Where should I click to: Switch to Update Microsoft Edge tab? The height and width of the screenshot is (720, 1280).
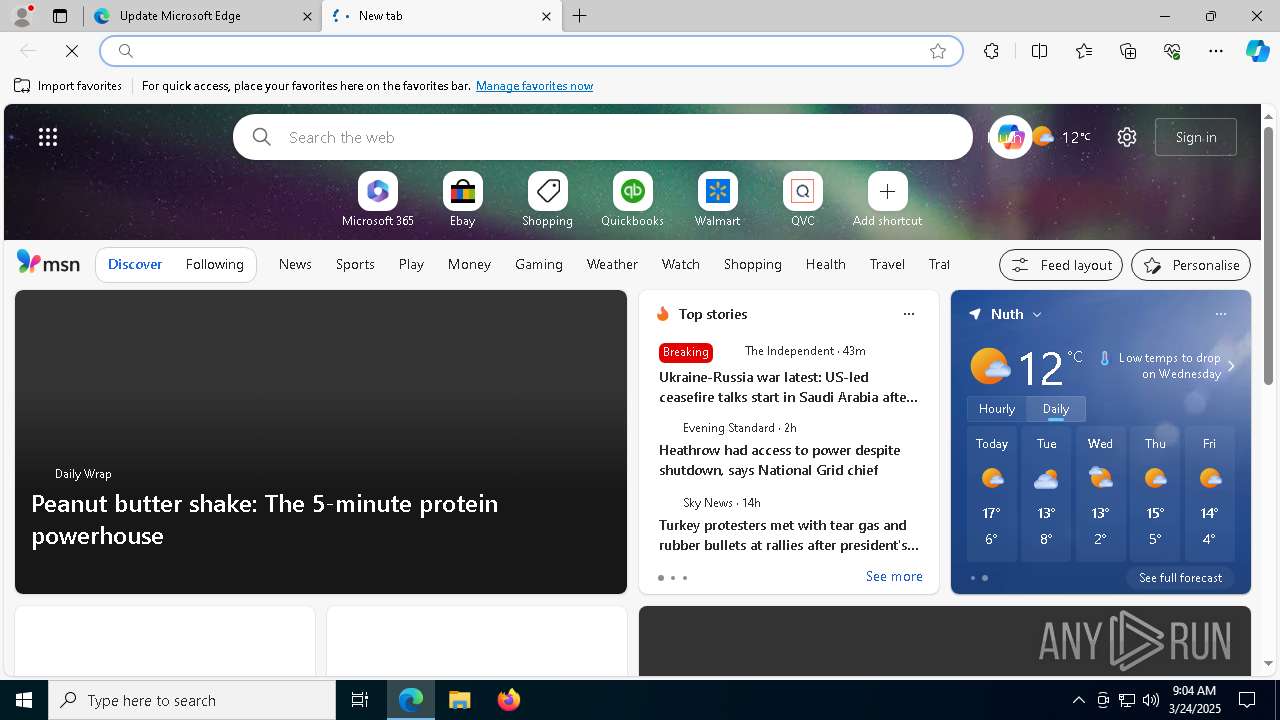(x=203, y=16)
